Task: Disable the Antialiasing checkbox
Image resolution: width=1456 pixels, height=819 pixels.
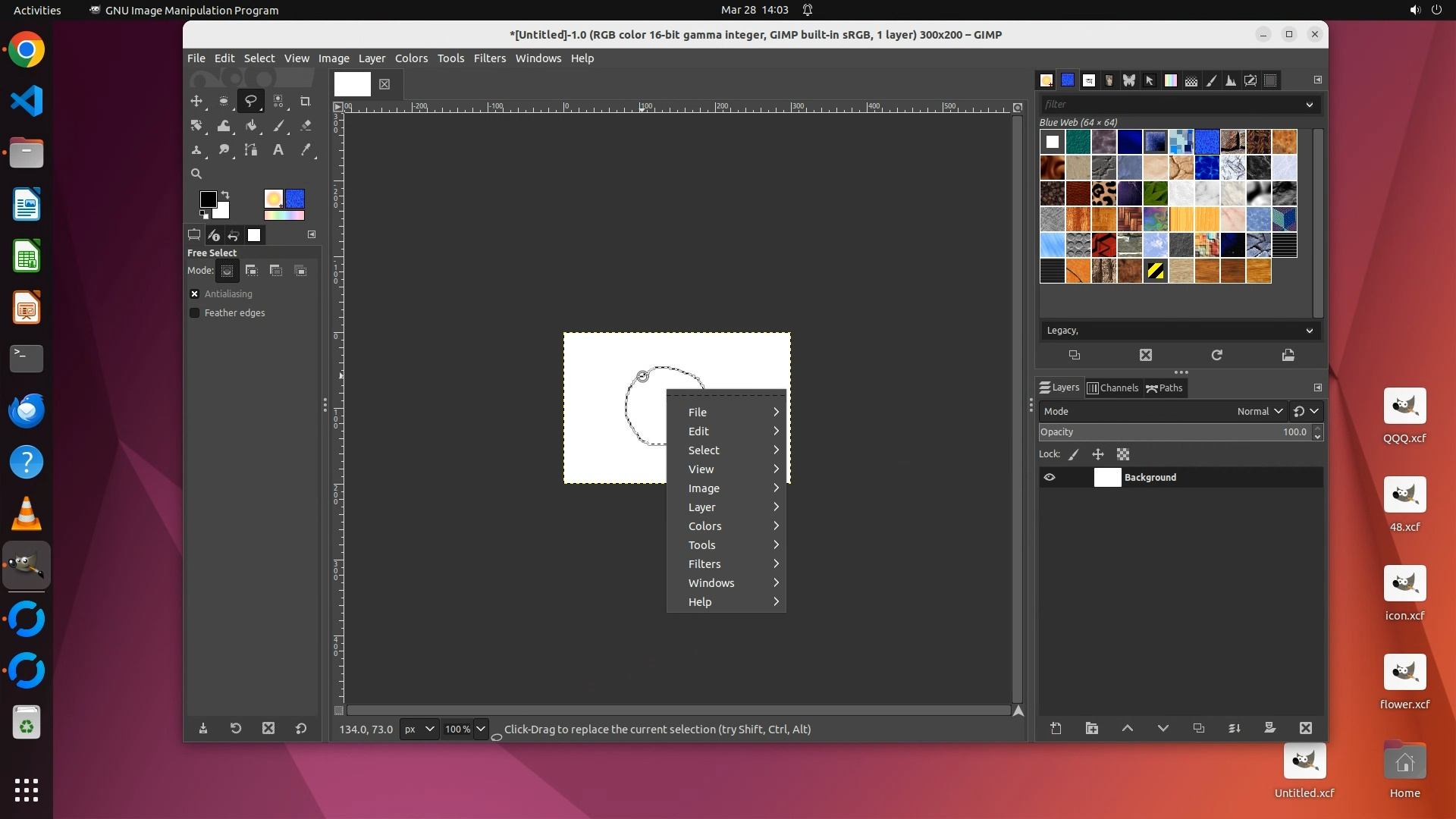Action: point(195,293)
